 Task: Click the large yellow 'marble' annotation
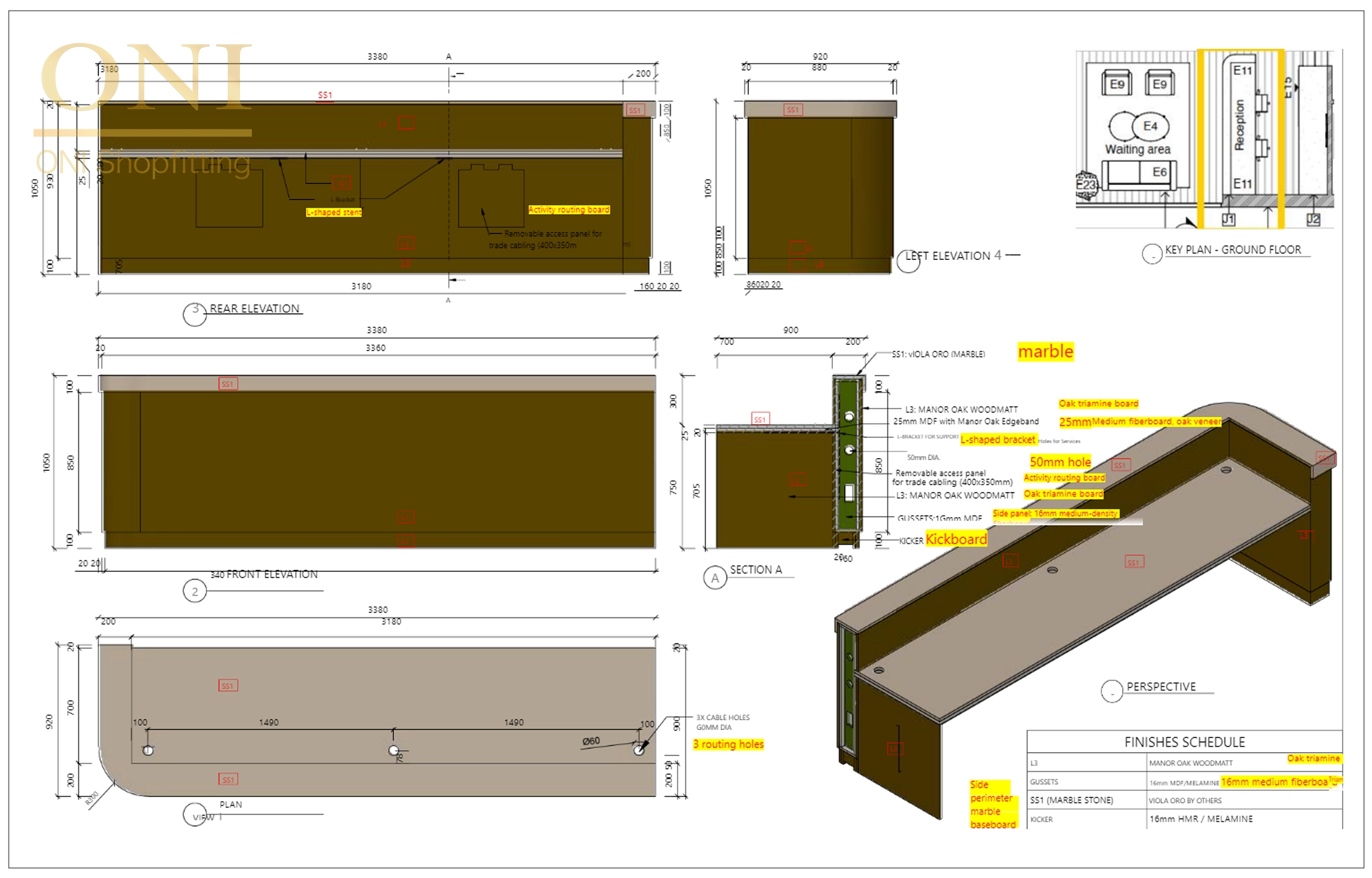(x=1045, y=352)
